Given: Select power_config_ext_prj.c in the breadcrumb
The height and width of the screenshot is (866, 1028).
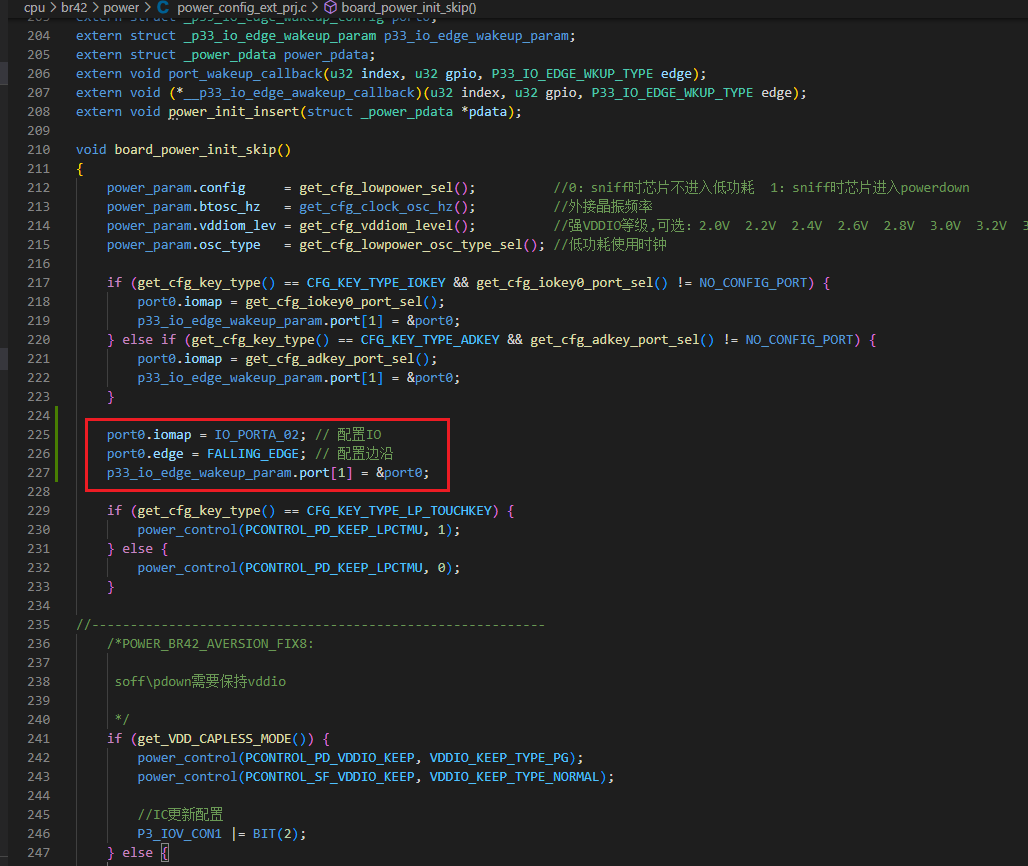Looking at the screenshot, I should [x=242, y=7].
